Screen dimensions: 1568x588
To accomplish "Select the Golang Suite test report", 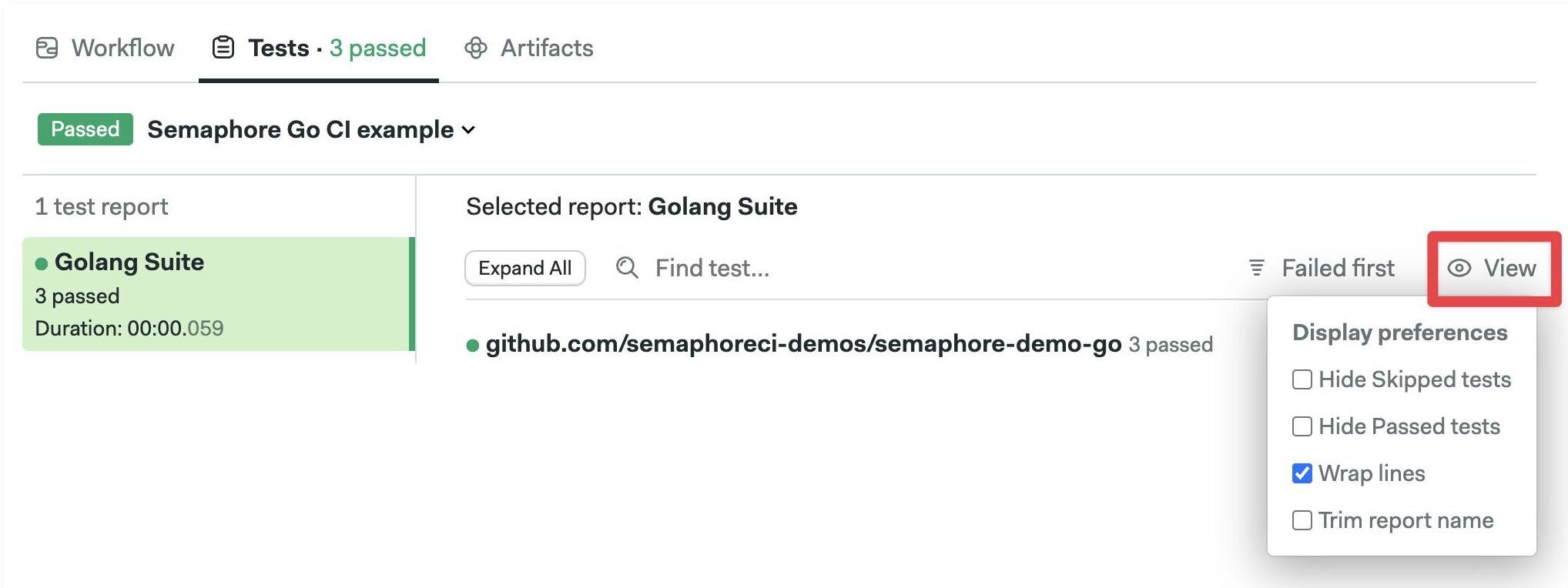I will tap(219, 294).
